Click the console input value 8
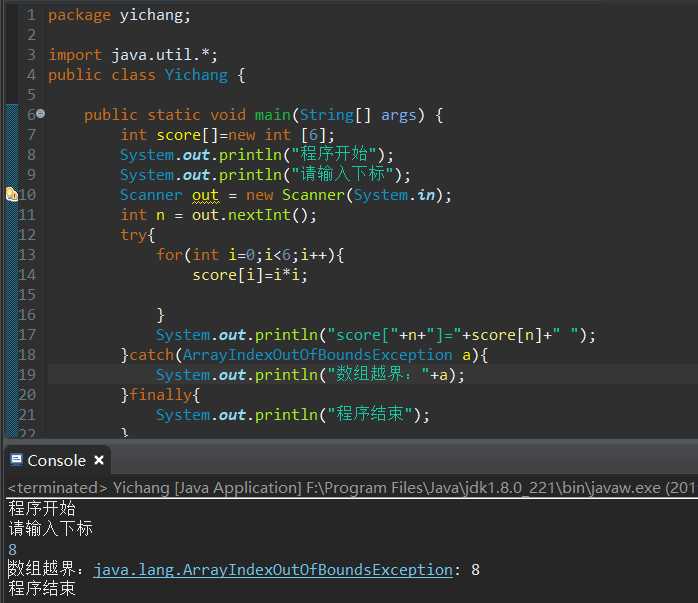Screen dimensions: 698x603 [12, 550]
